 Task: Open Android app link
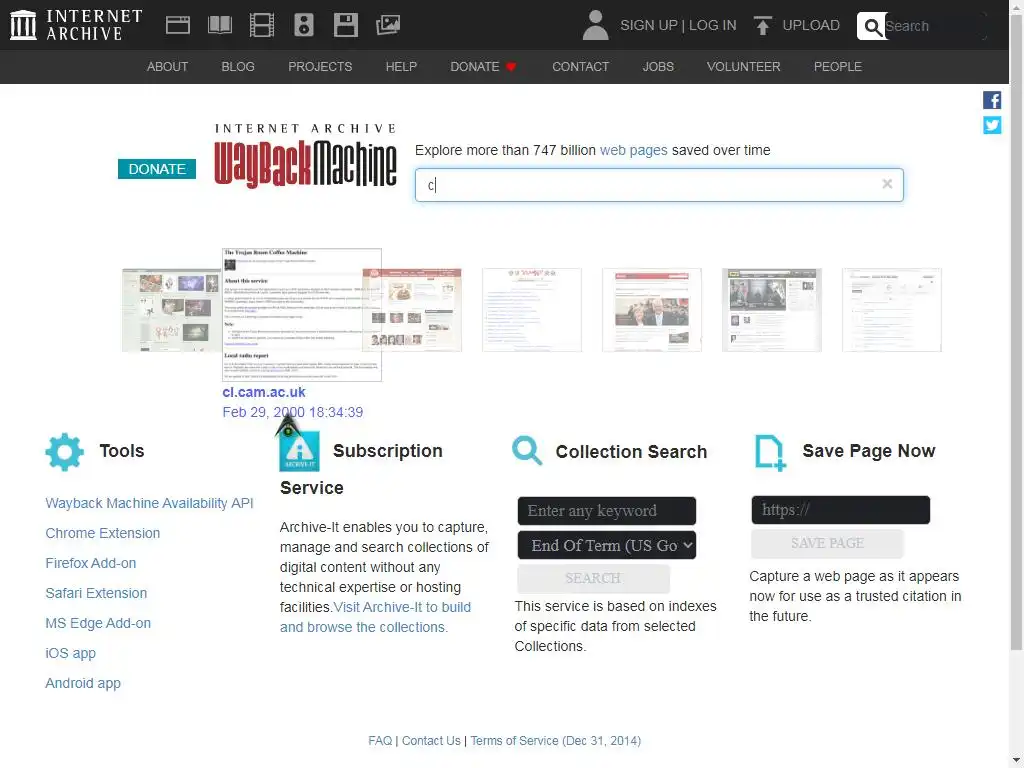click(x=83, y=683)
